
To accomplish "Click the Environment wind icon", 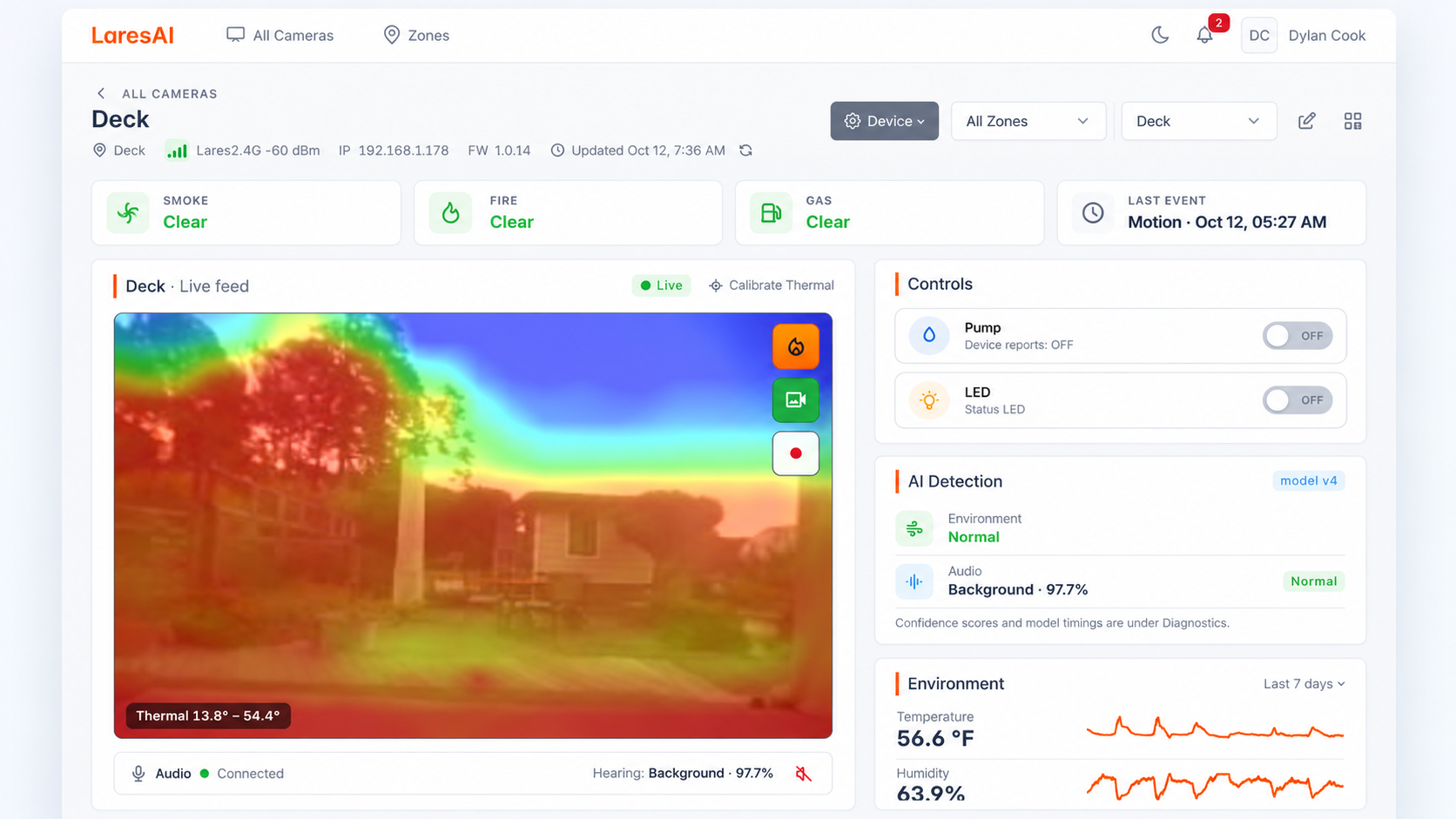I will coord(914,528).
